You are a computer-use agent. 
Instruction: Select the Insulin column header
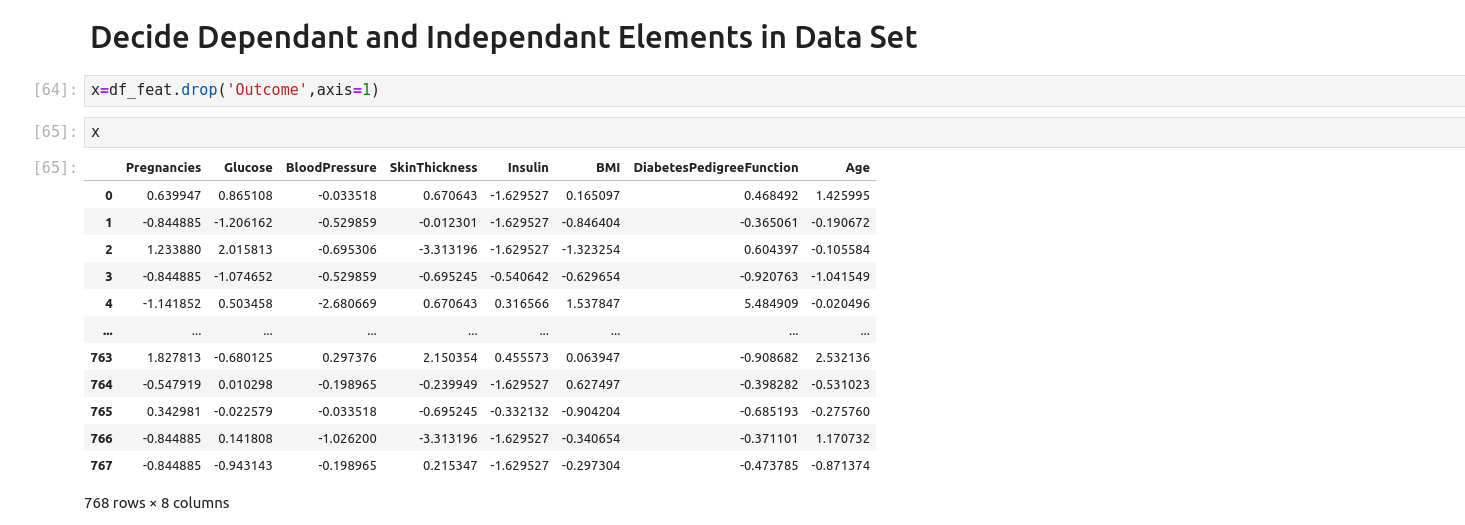click(527, 168)
